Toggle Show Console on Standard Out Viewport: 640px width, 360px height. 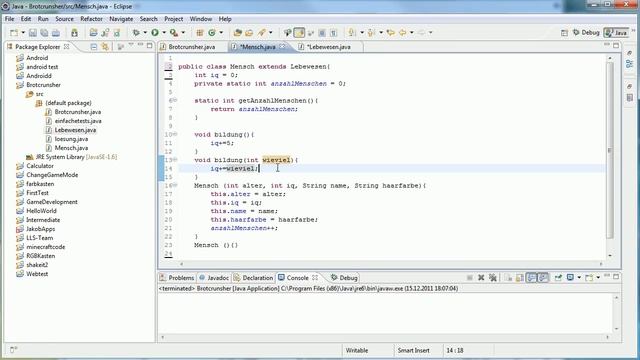tap(531, 278)
